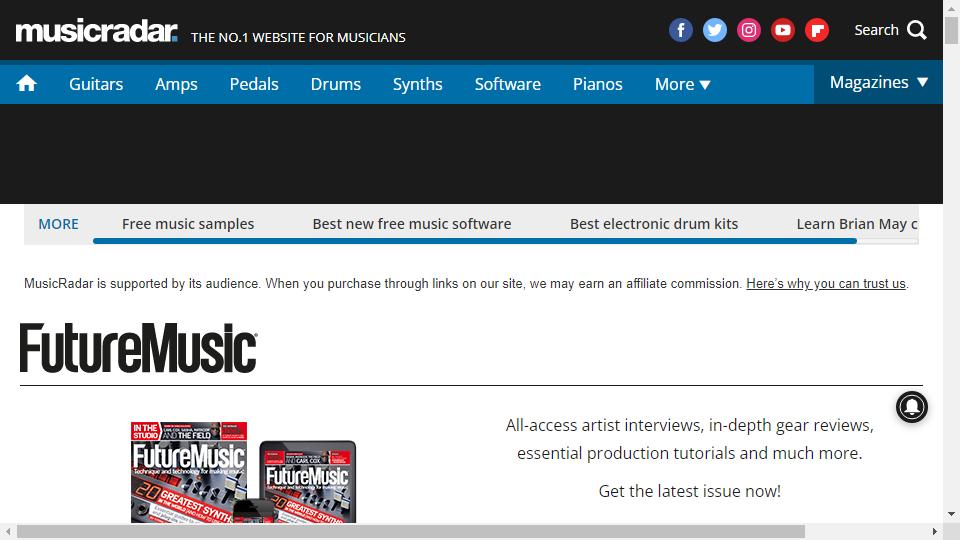The image size is (960, 540).
Task: Open Best new free music software link
Action: point(412,224)
